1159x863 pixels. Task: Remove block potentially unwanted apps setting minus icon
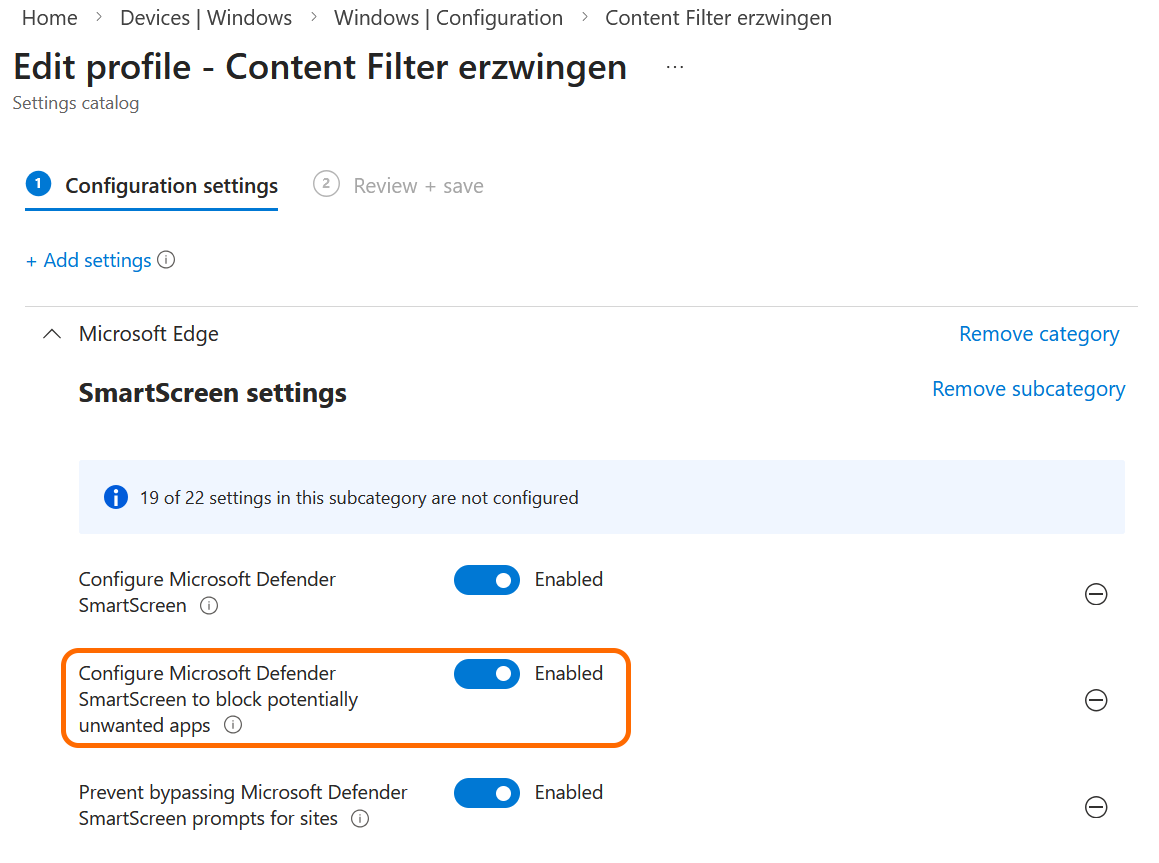point(1096,700)
